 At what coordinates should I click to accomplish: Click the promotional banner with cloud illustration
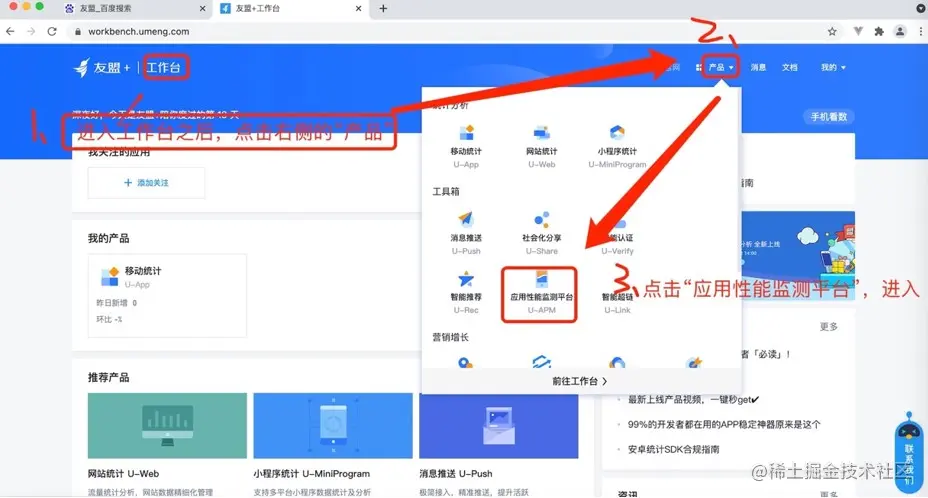[798, 255]
